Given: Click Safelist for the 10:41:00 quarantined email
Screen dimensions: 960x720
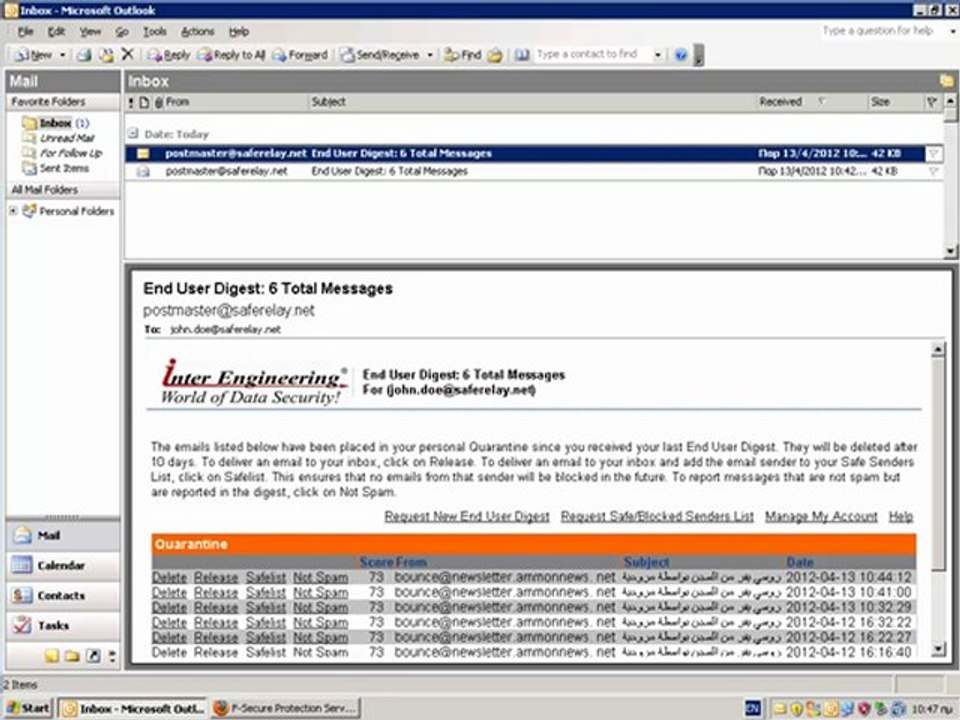Looking at the screenshot, I should click(266, 593).
